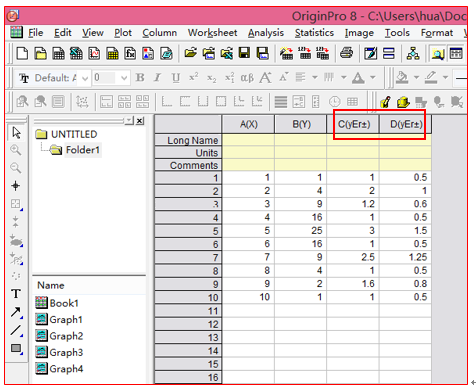Click the New Folder icon
476x390 pixels.
click(41, 53)
